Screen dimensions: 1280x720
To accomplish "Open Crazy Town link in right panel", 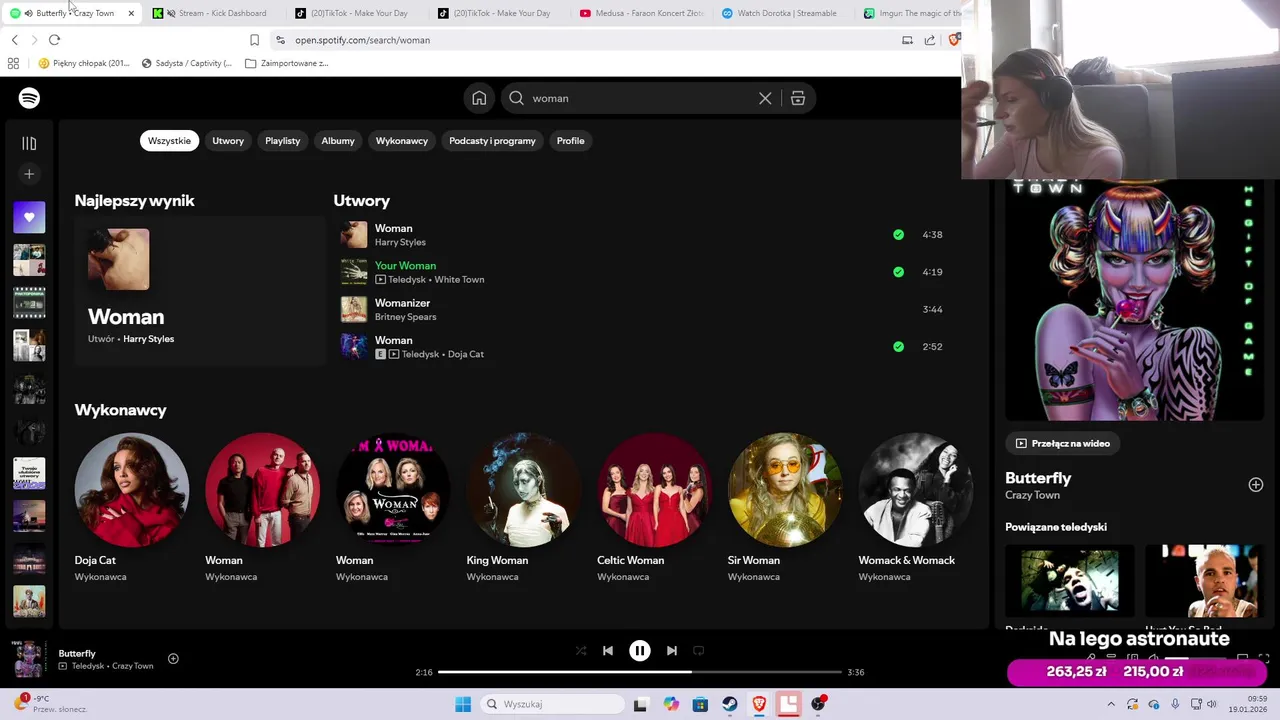I will [x=1032, y=495].
